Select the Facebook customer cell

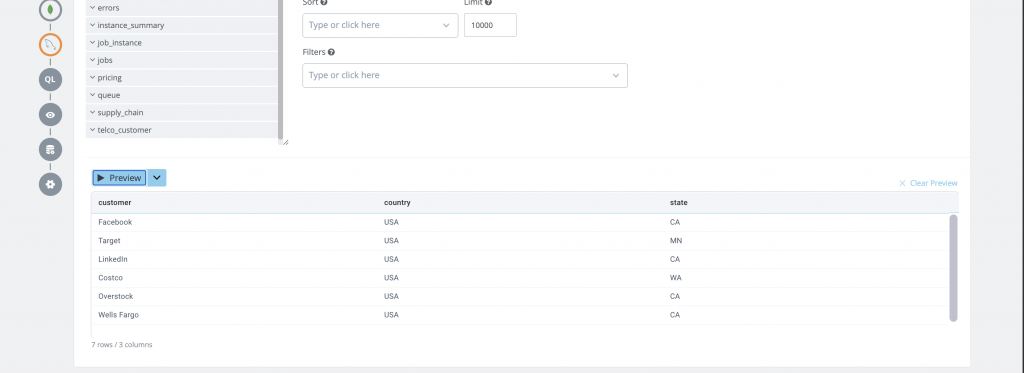pos(115,222)
